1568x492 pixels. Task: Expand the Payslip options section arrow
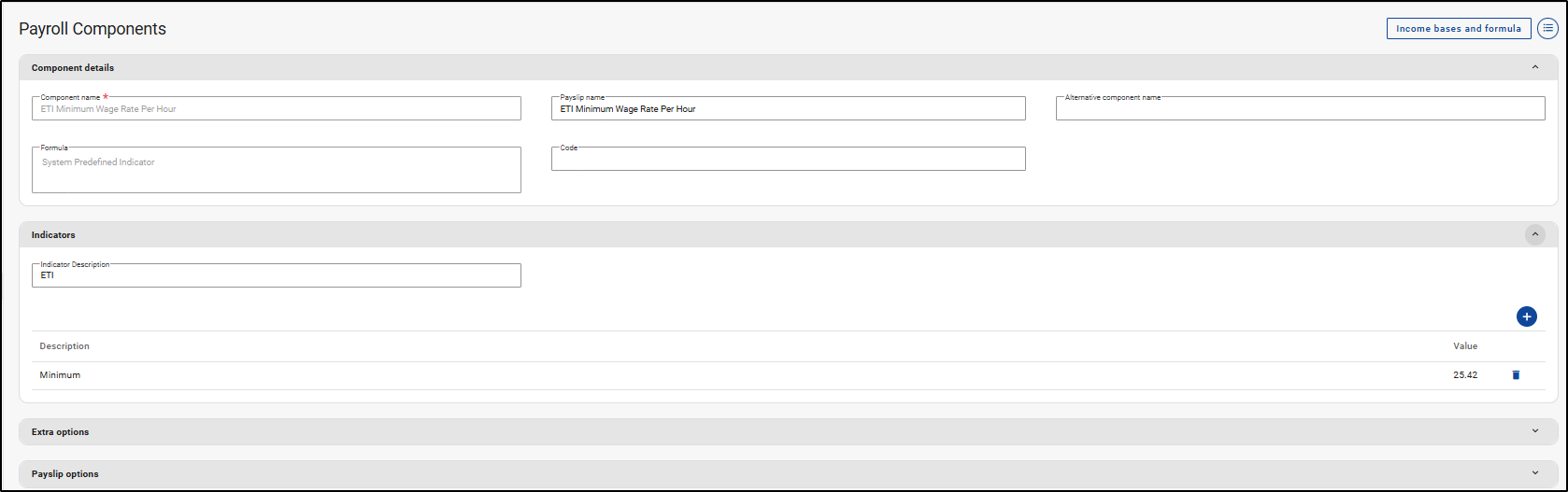pos(1534,473)
